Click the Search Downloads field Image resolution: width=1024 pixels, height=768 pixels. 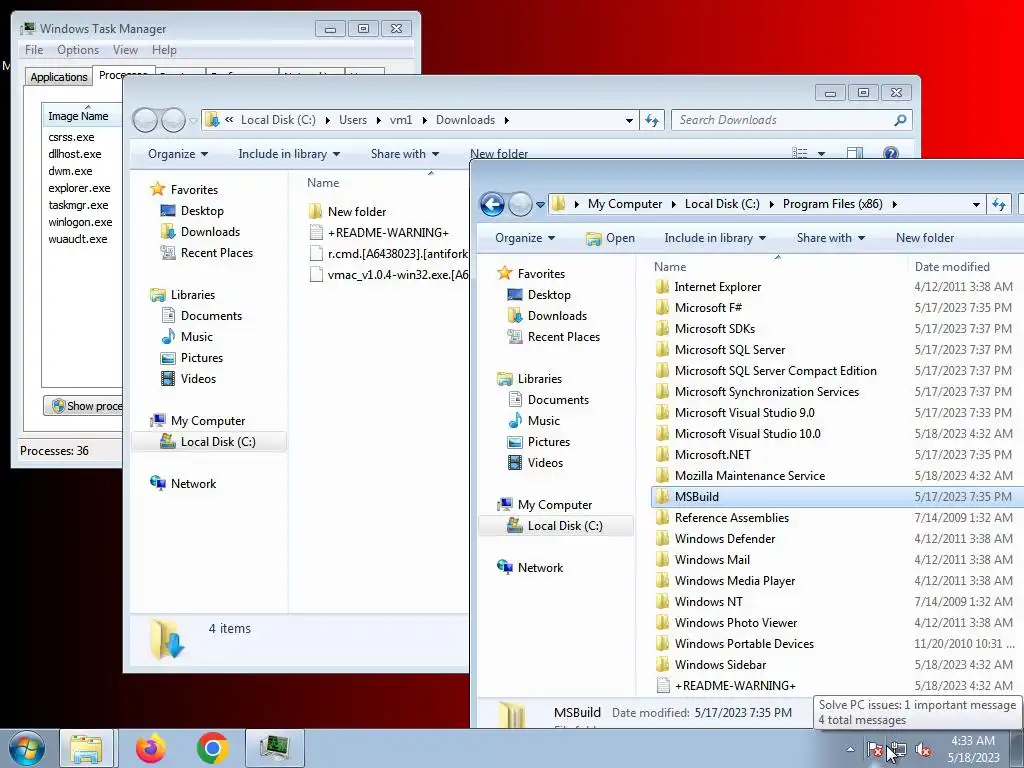[782, 120]
